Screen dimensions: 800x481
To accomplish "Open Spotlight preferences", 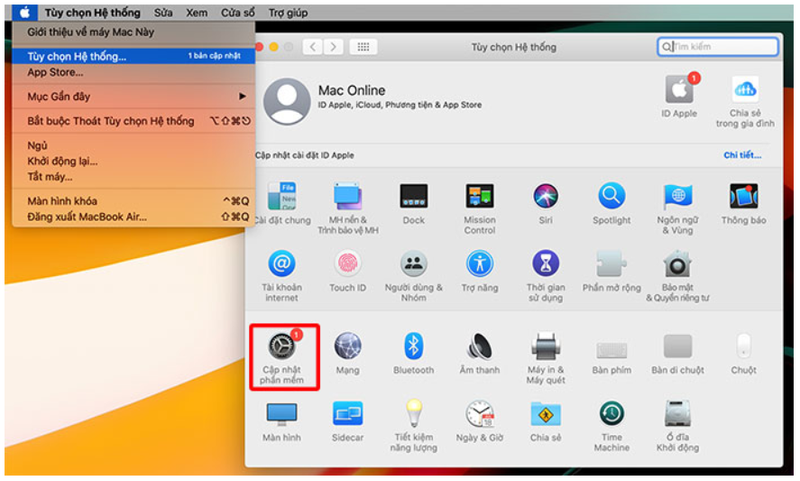I will tap(611, 196).
